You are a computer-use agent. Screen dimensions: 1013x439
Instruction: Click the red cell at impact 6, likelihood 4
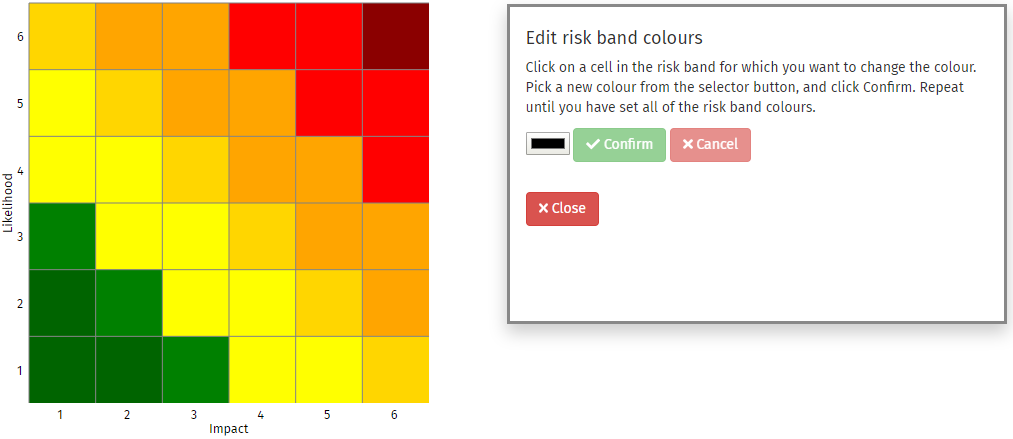point(396,170)
